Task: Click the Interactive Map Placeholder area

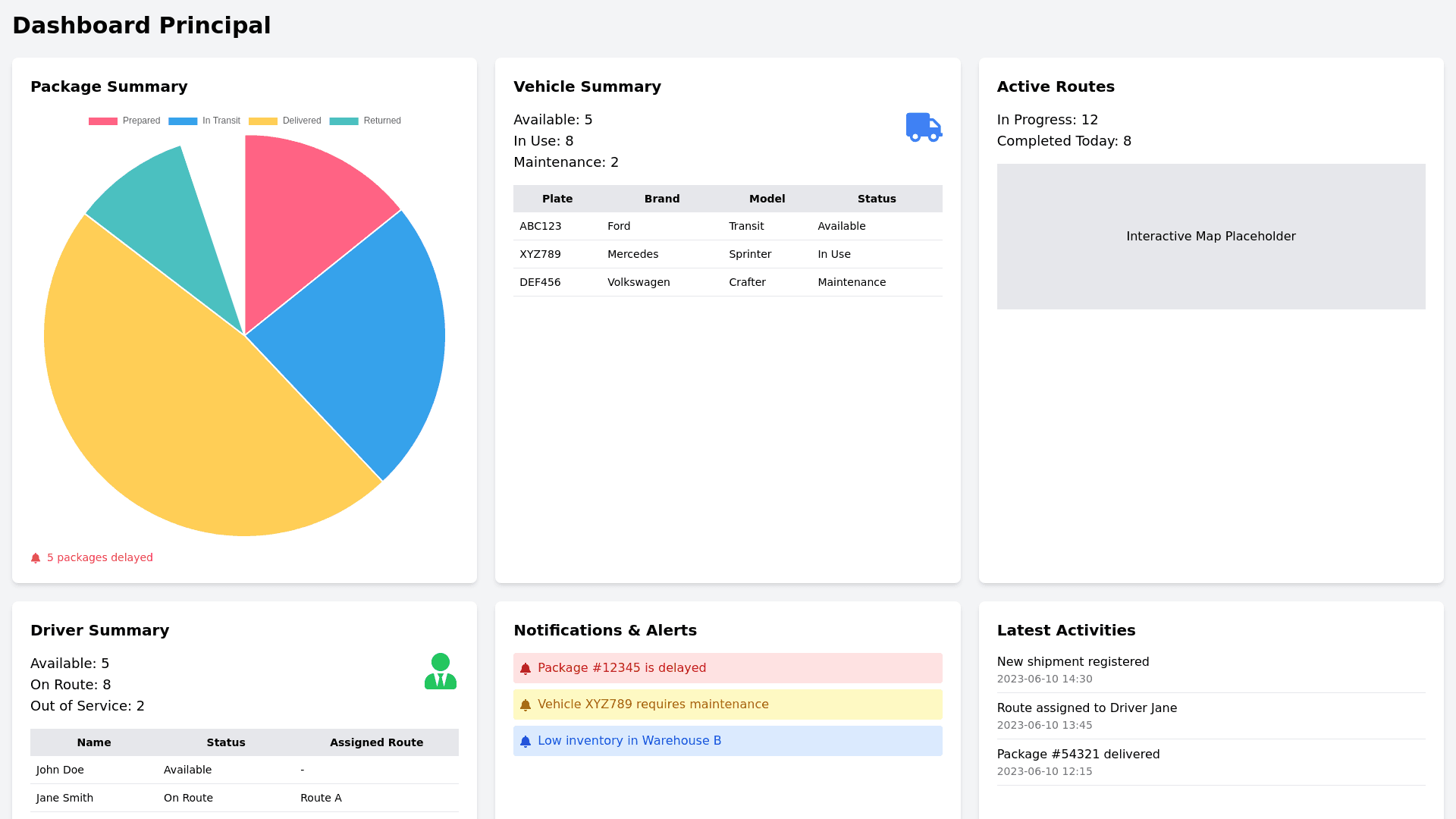Action: coord(1210,237)
